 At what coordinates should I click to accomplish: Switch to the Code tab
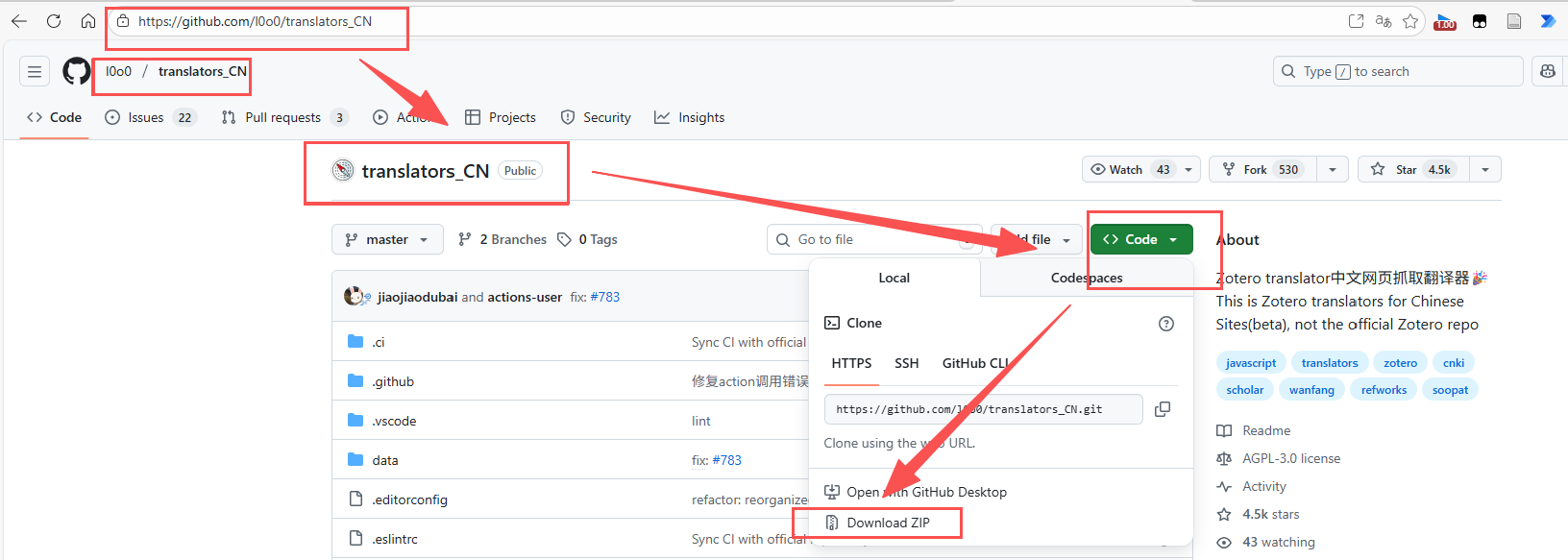point(55,117)
